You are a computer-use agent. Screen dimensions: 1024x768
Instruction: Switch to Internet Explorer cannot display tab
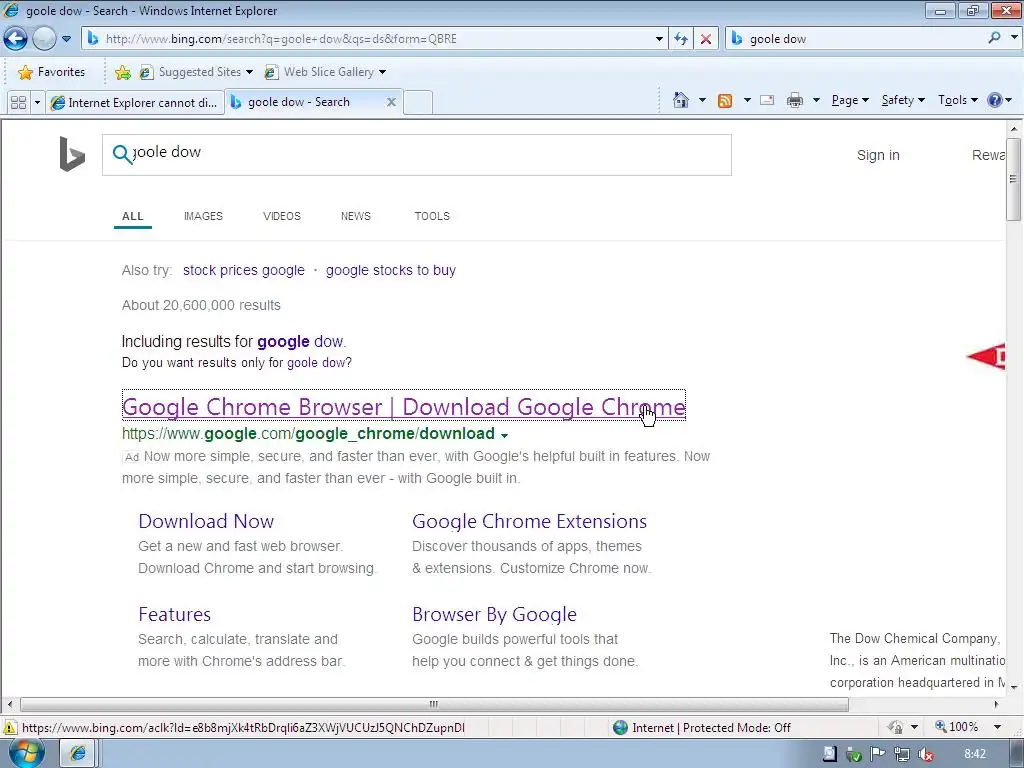point(135,103)
